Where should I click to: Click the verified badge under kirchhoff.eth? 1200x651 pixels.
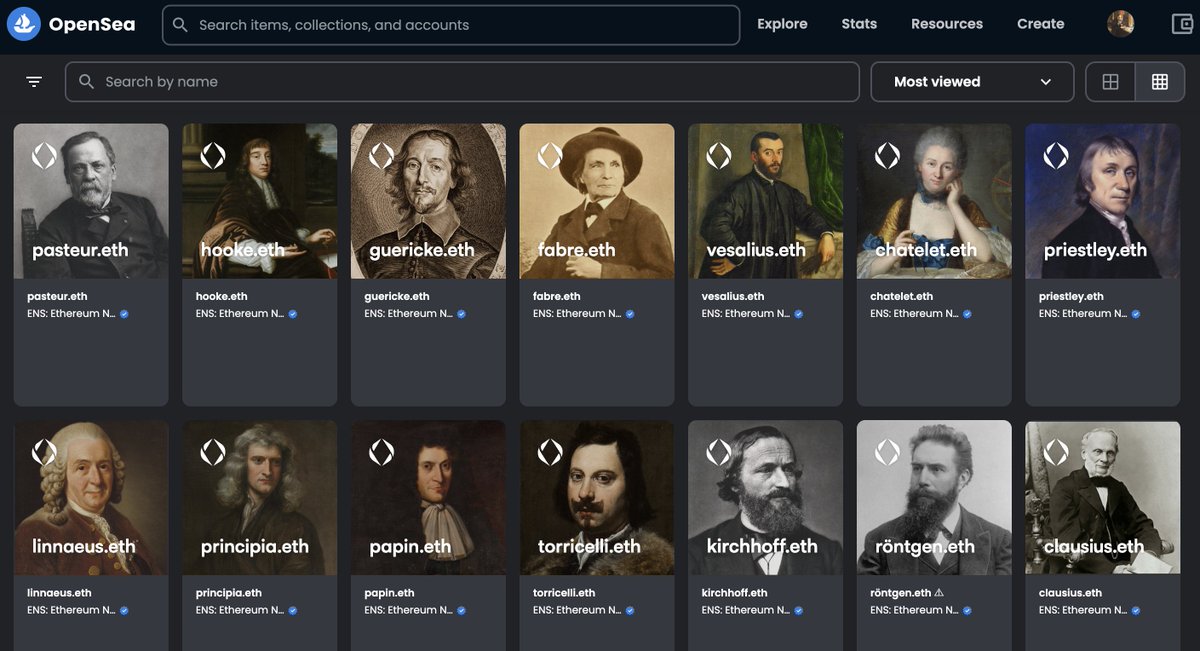(799, 610)
